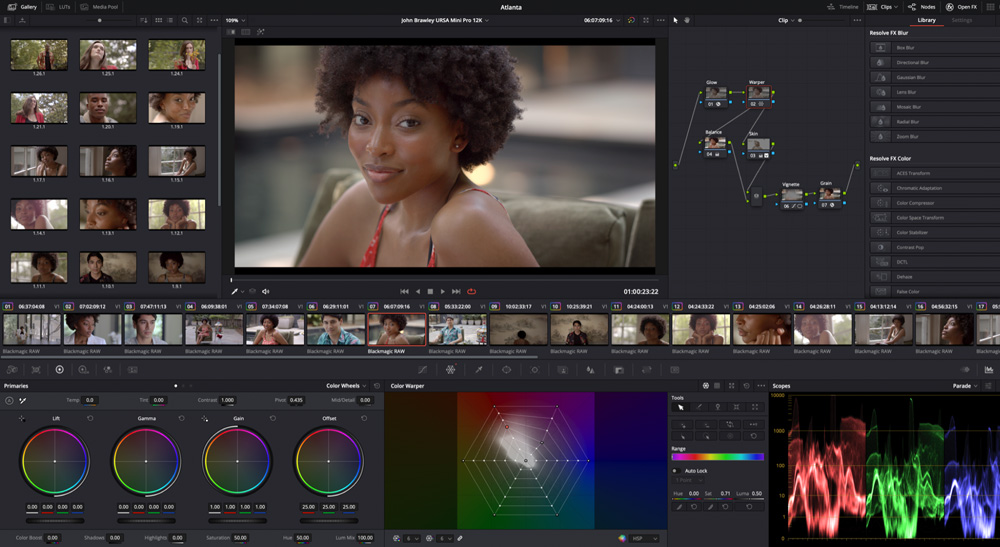Reset the Gamma wheel
This screenshot has width=1000, height=547.
tap(181, 418)
